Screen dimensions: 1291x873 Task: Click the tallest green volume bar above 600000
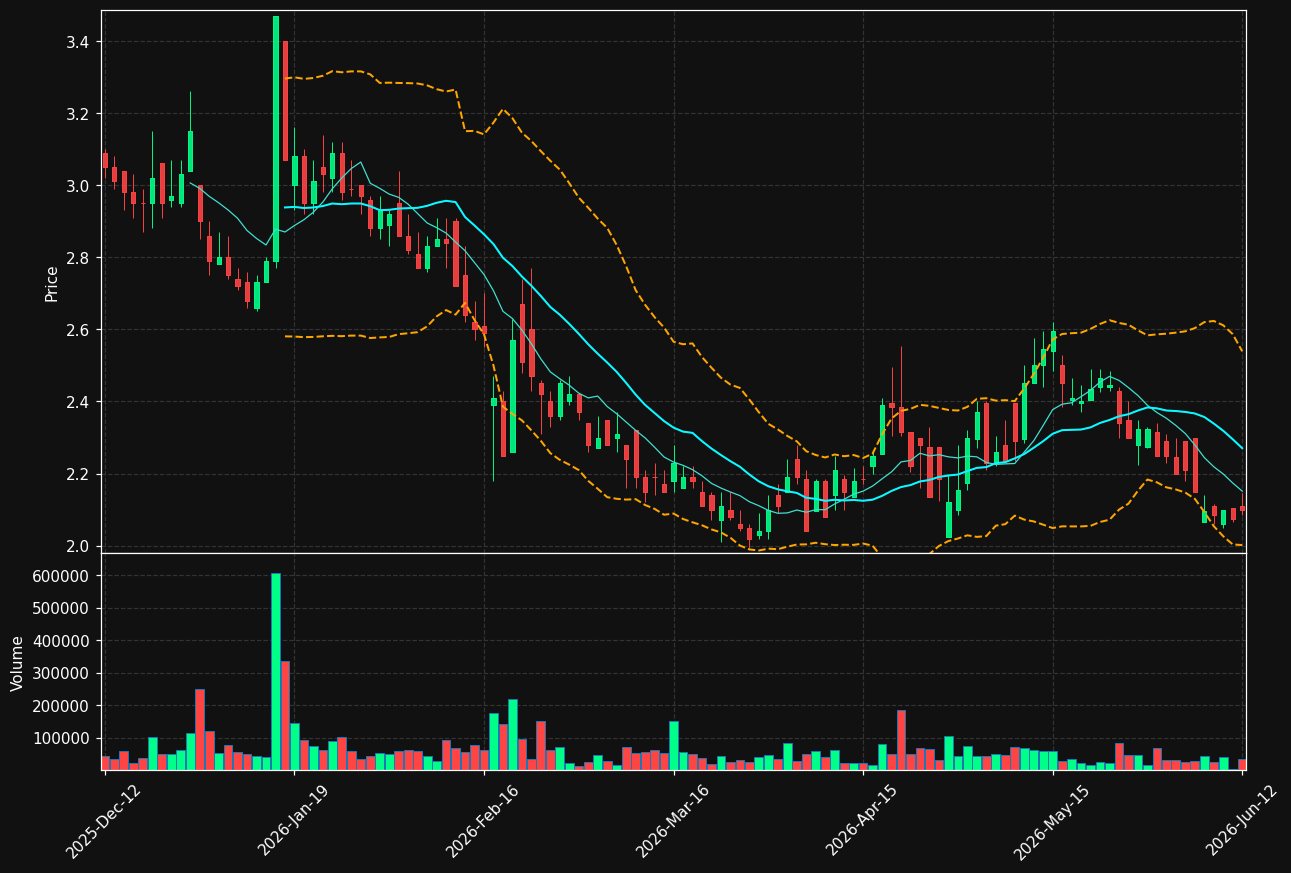[276, 672]
